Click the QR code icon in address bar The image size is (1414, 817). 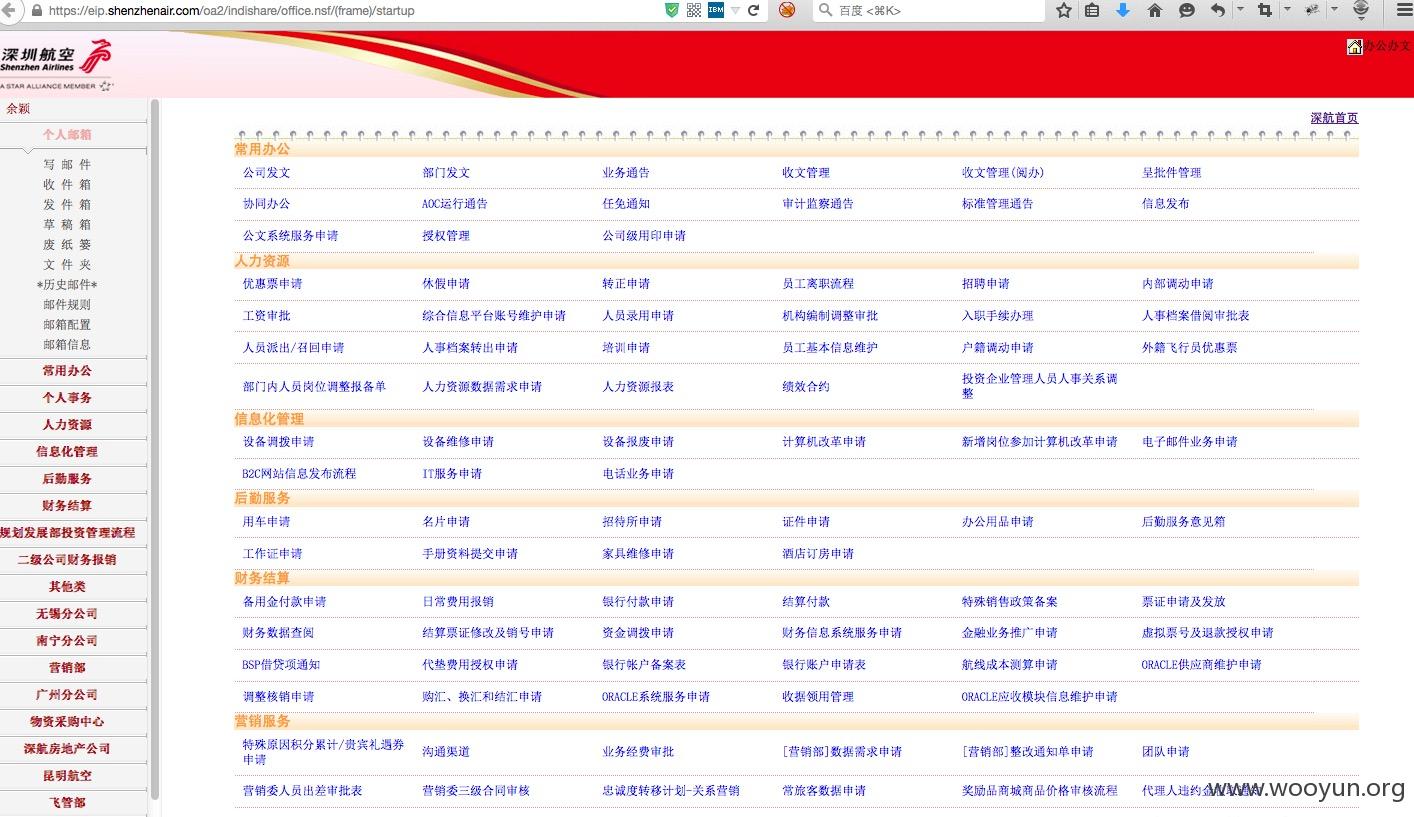pos(694,10)
